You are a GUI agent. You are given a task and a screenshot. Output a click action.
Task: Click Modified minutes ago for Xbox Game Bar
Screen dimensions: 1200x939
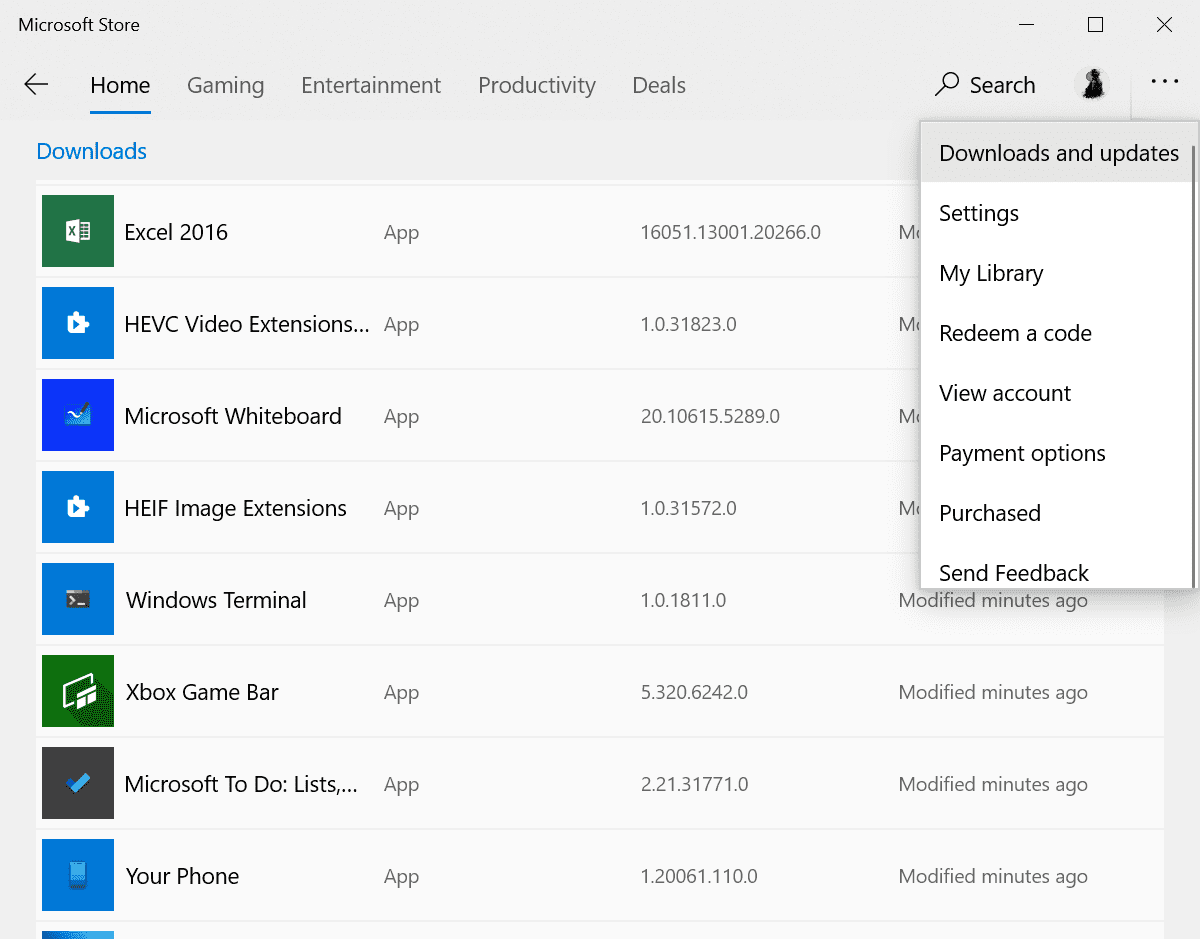[993, 692]
